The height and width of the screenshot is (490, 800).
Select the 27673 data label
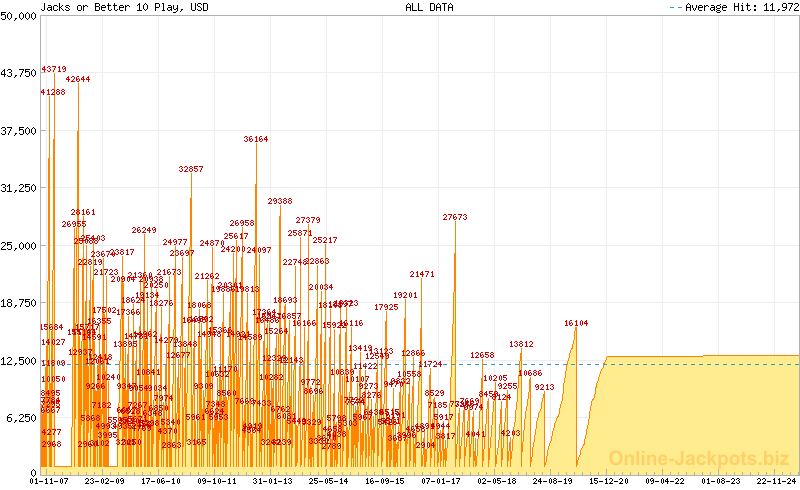point(455,217)
